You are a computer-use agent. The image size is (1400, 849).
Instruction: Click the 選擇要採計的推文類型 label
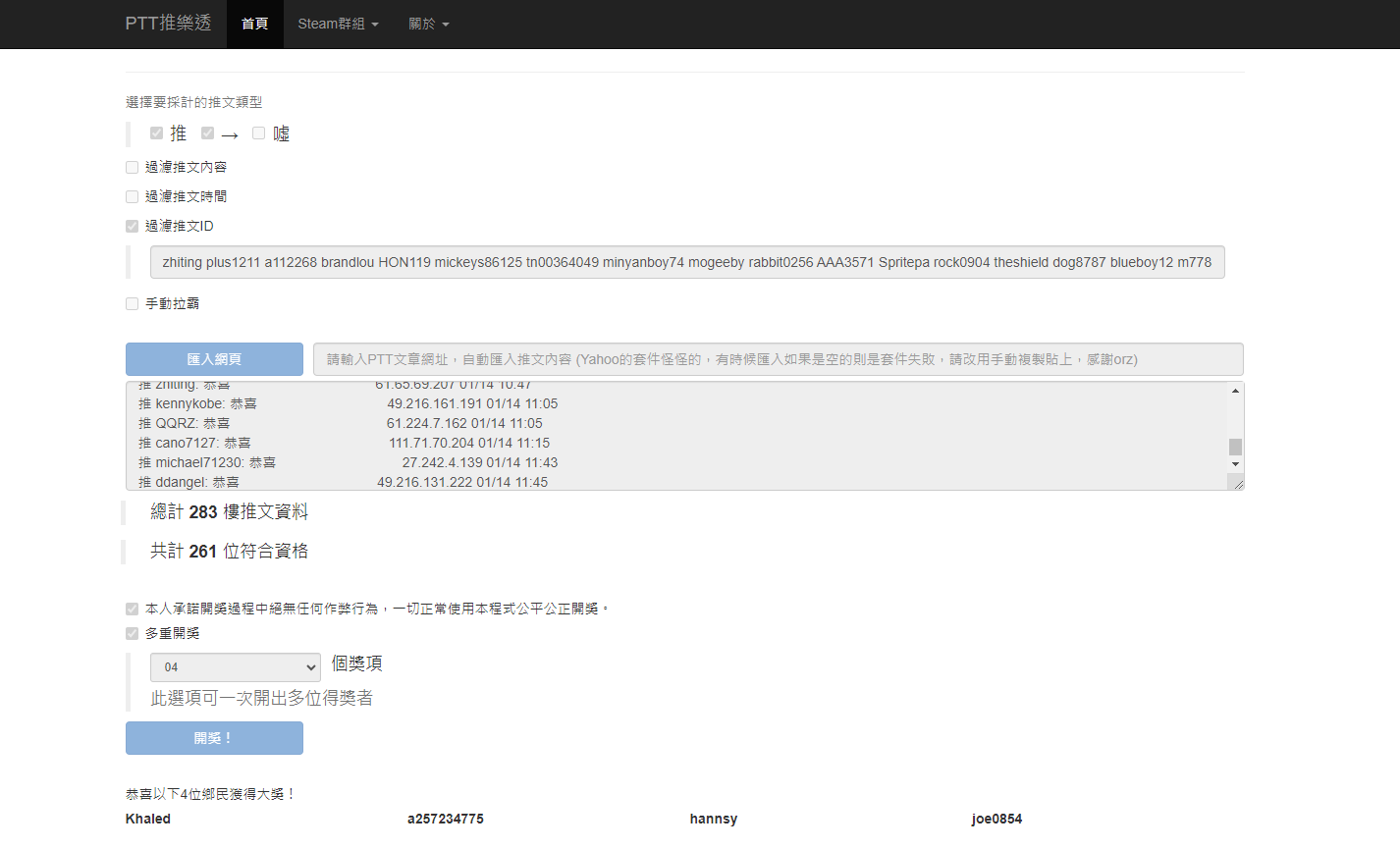193,102
